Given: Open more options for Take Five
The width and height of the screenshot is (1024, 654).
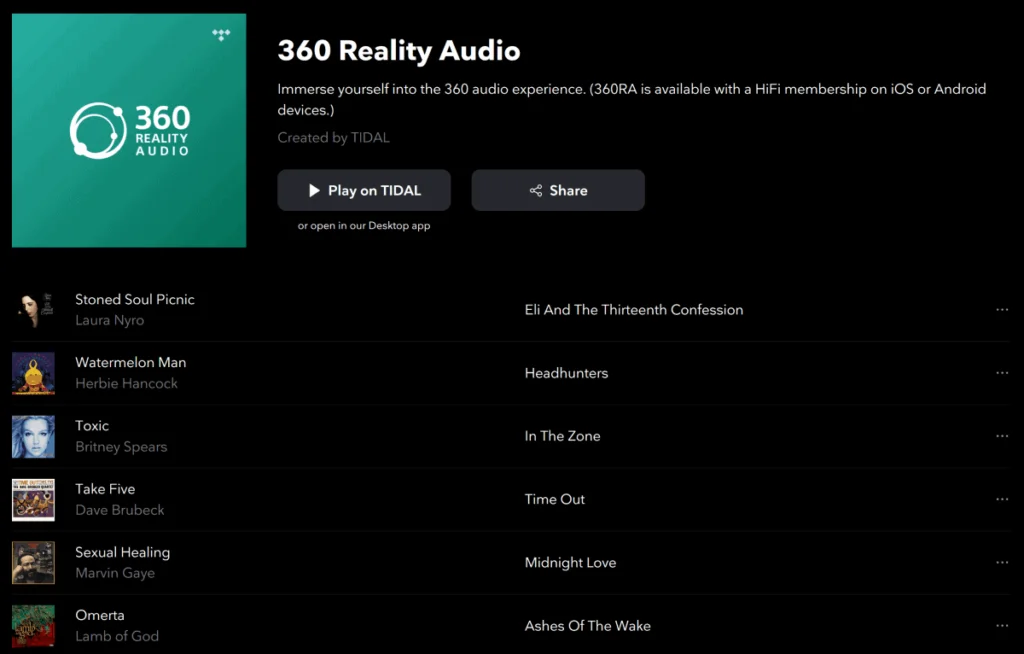Looking at the screenshot, I should [1002, 499].
